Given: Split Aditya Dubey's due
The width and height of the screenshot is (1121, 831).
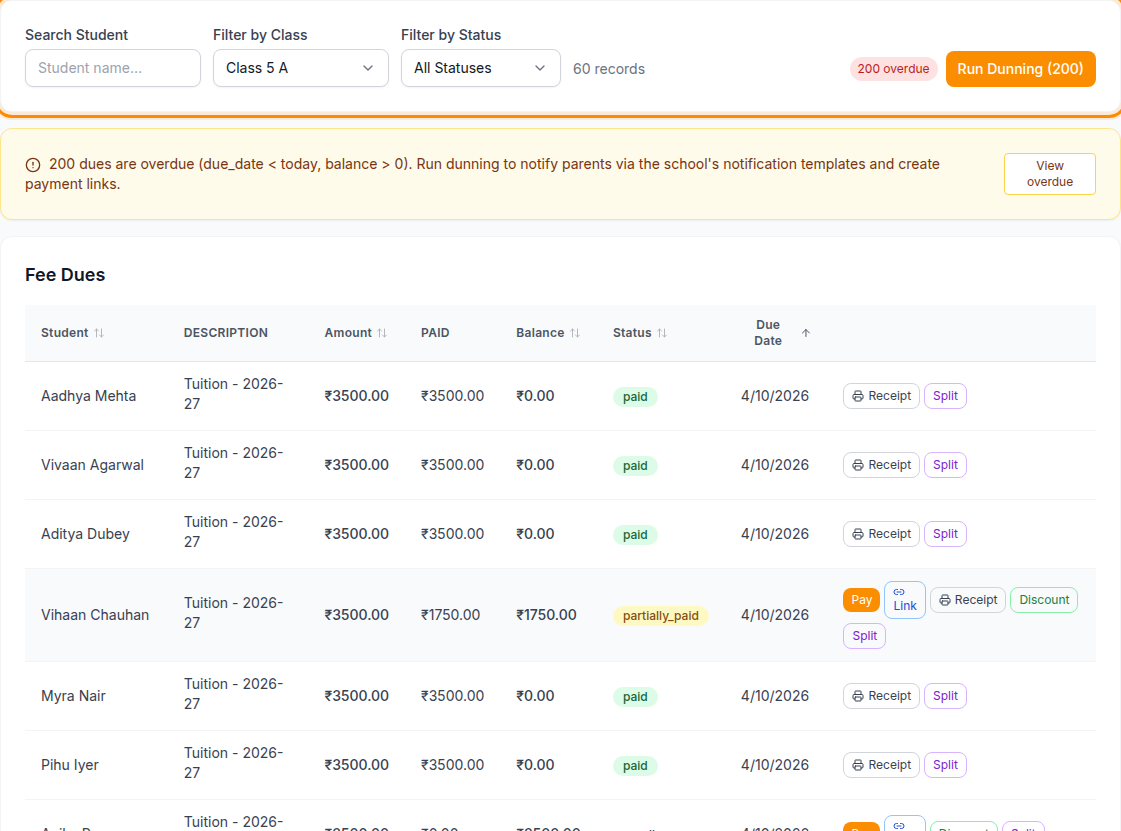Looking at the screenshot, I should (945, 534).
